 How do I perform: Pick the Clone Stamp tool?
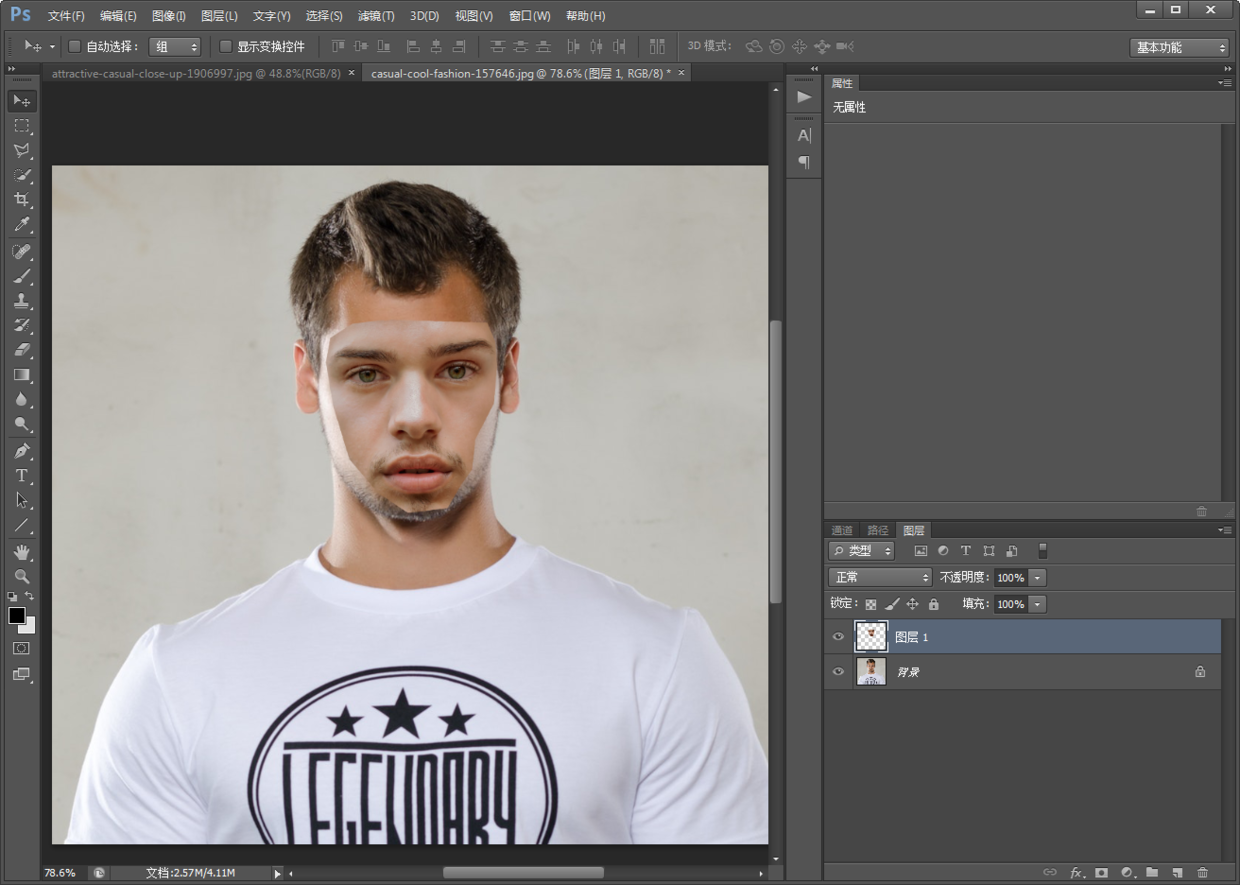[x=21, y=301]
